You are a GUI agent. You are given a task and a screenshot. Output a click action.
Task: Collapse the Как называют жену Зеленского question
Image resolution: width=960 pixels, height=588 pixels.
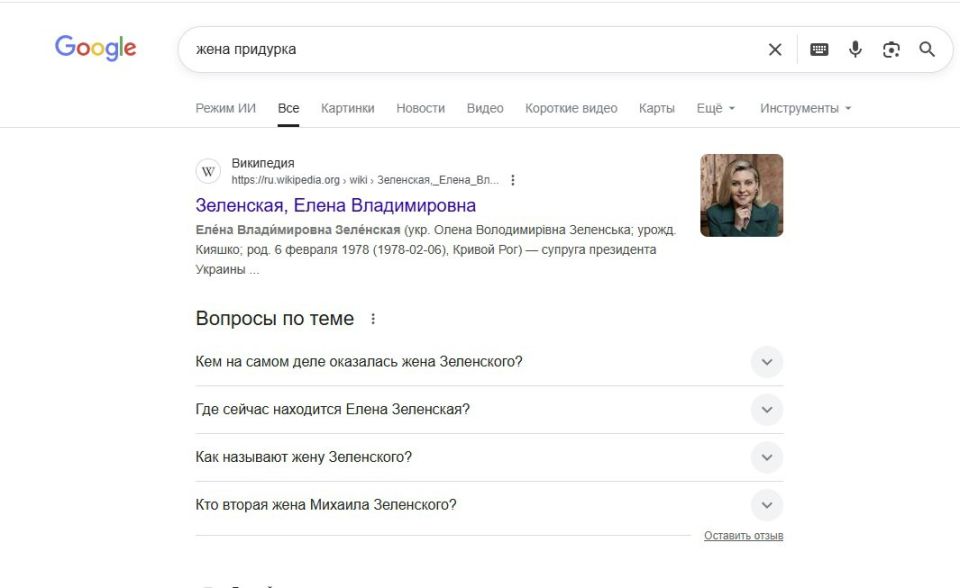click(x=766, y=457)
